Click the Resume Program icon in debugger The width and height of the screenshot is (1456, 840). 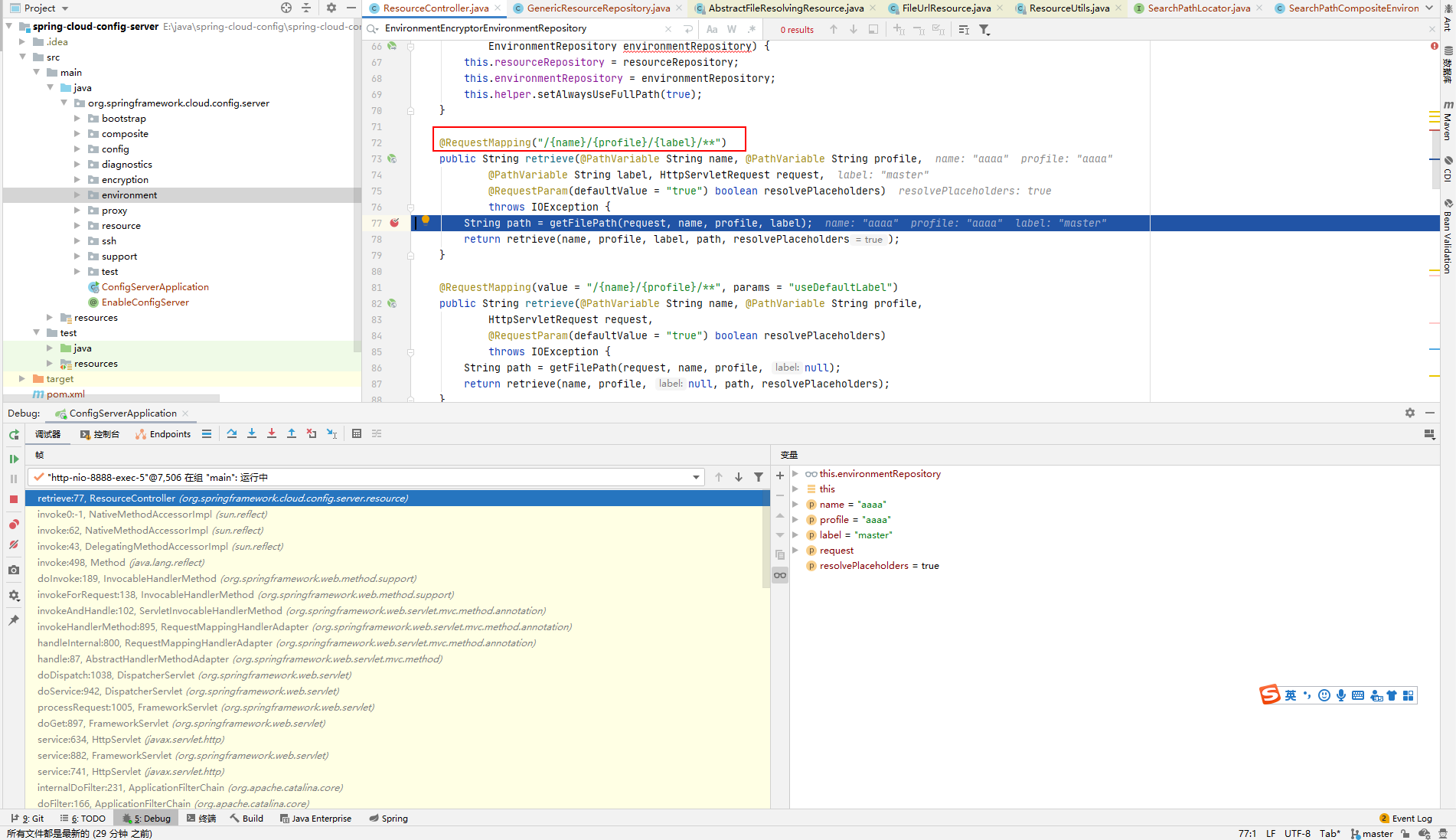coord(14,459)
